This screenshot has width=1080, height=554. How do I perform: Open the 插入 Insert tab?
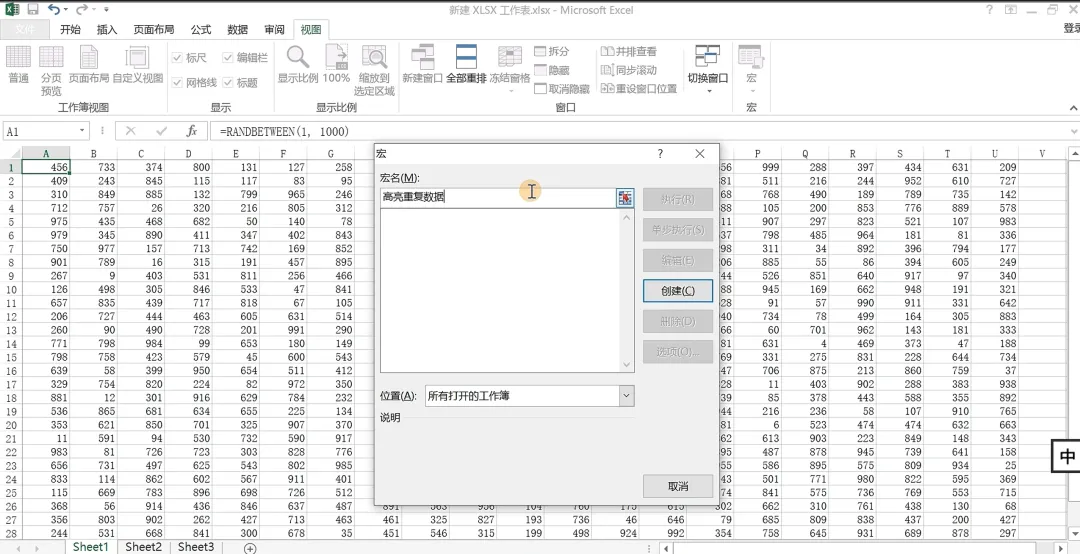point(107,29)
